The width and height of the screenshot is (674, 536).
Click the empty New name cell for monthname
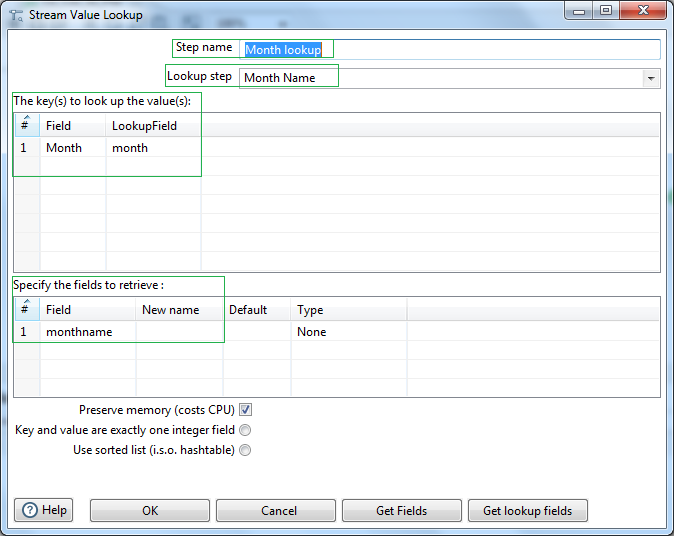[179, 331]
